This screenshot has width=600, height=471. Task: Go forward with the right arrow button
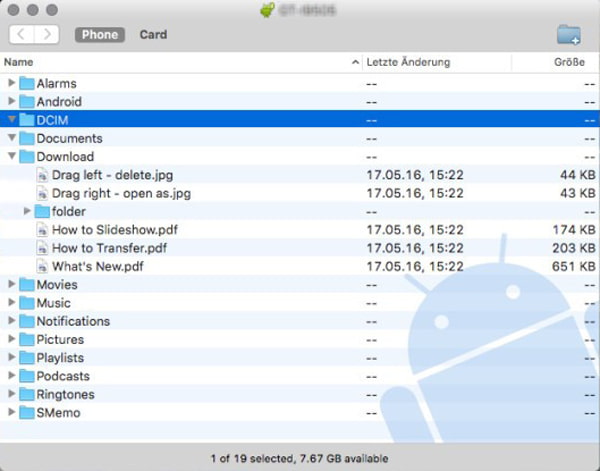pyautogui.click(x=47, y=34)
